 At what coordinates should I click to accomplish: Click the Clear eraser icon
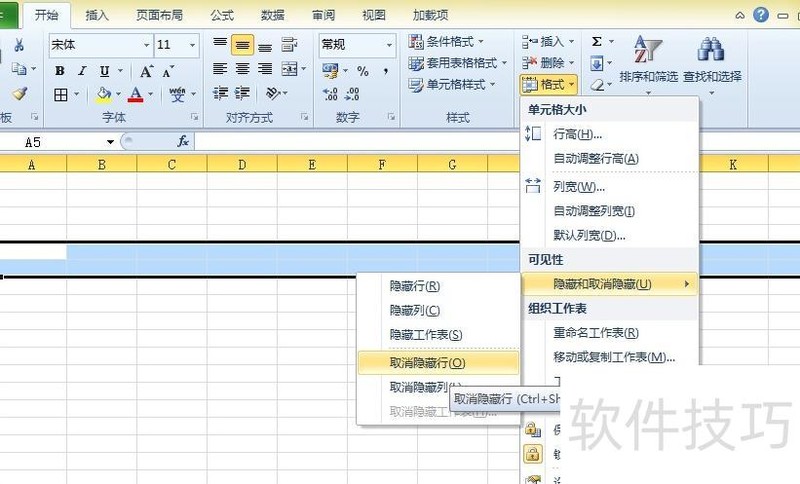click(597, 85)
